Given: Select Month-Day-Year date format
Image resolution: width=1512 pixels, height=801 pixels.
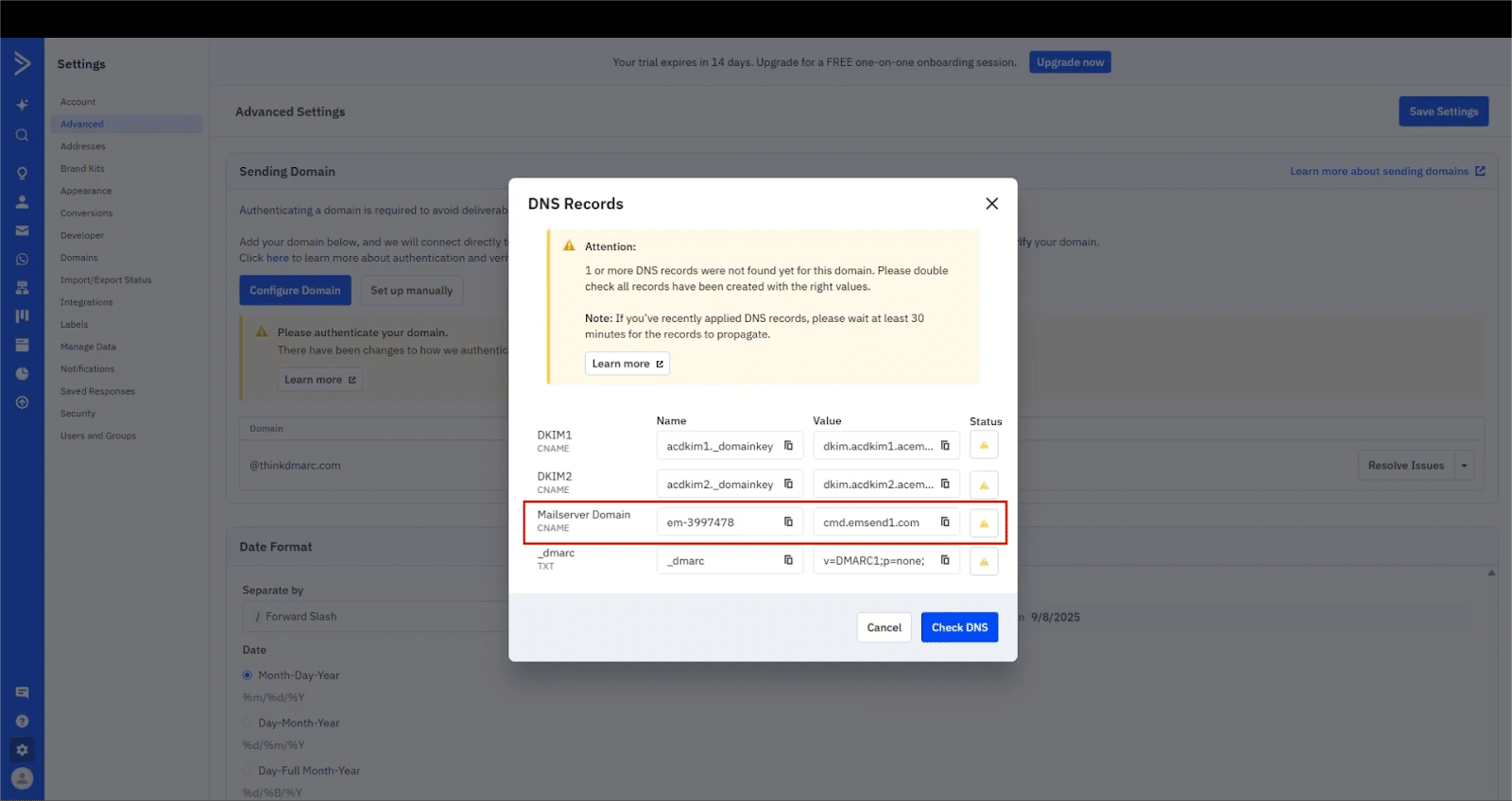Looking at the screenshot, I should [x=248, y=675].
